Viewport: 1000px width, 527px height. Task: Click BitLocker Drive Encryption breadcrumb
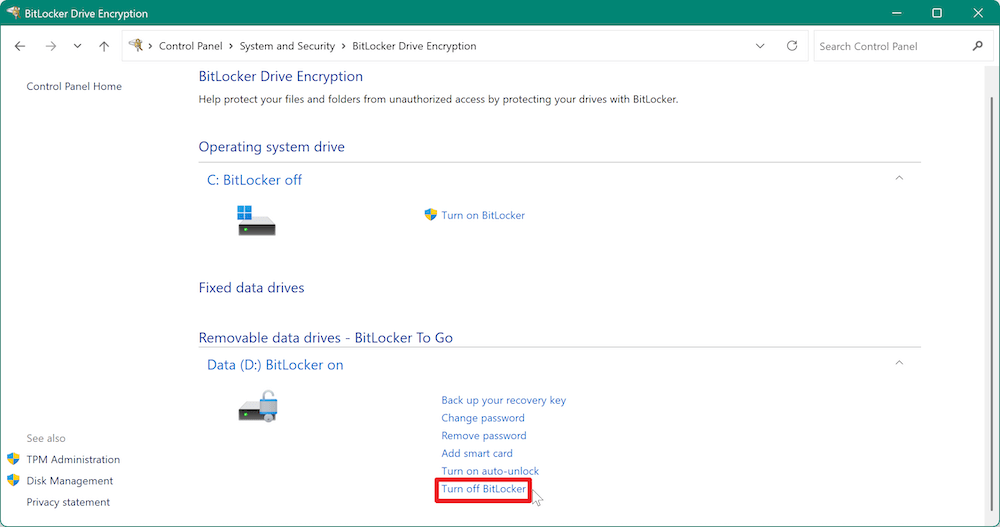[415, 46]
